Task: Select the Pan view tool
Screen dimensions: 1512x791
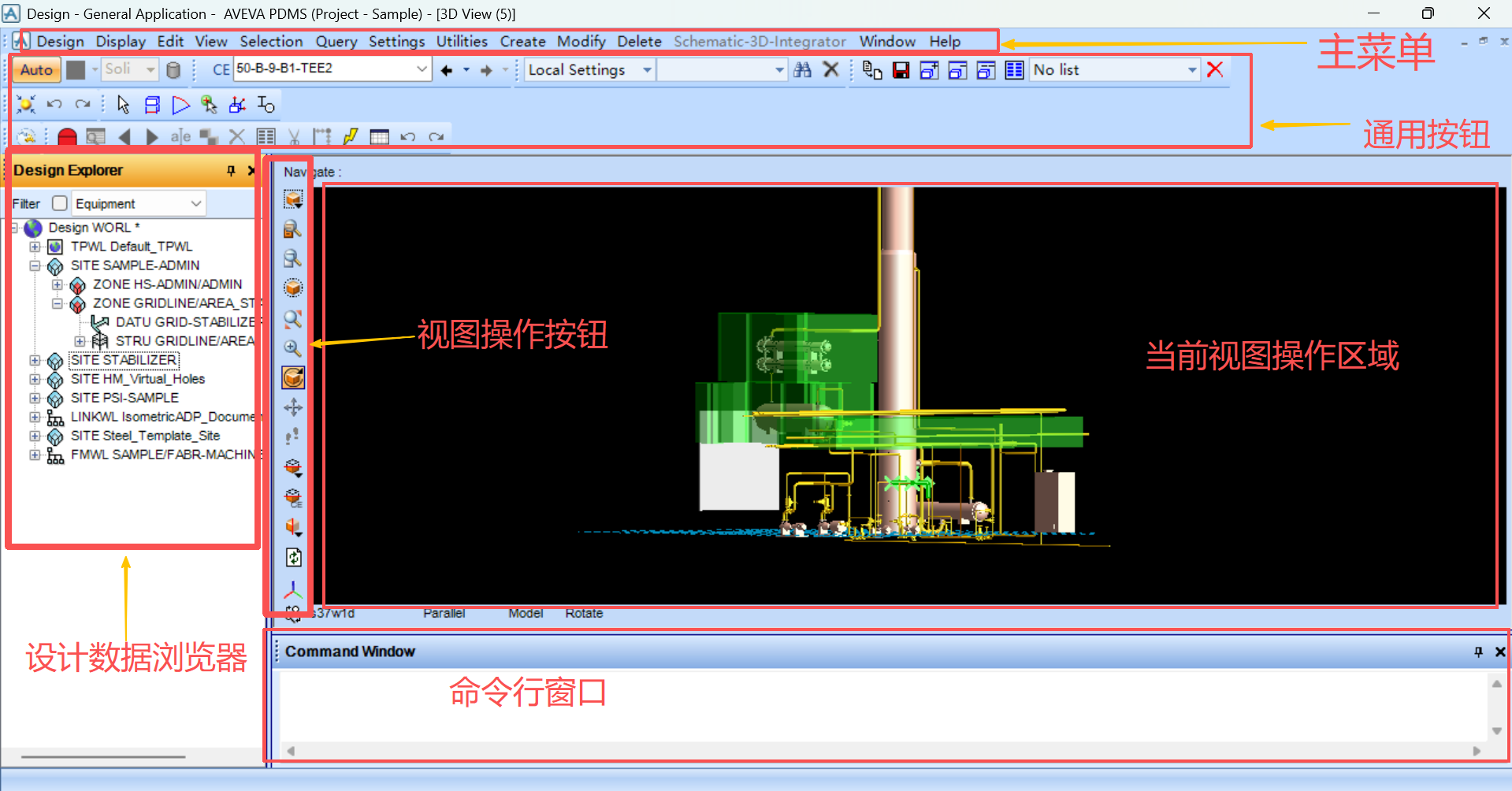Action: (292, 407)
